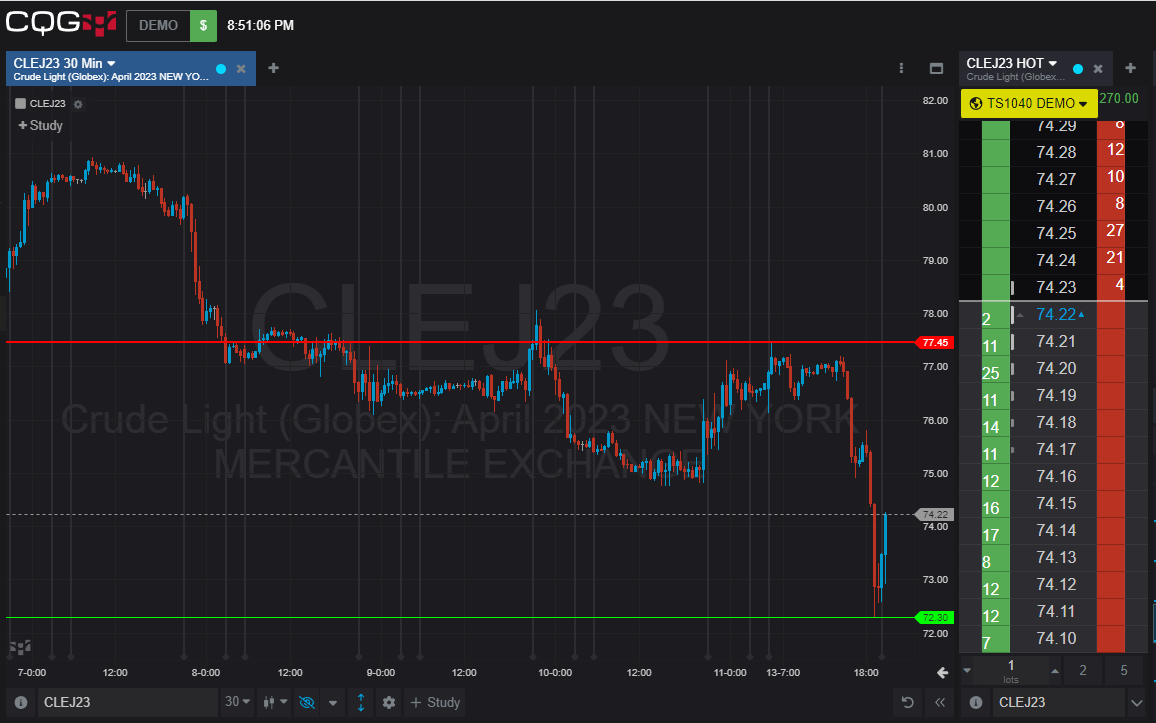Open the chart type candlestick dropdown
This screenshot has width=1156, height=723.
coord(273,702)
